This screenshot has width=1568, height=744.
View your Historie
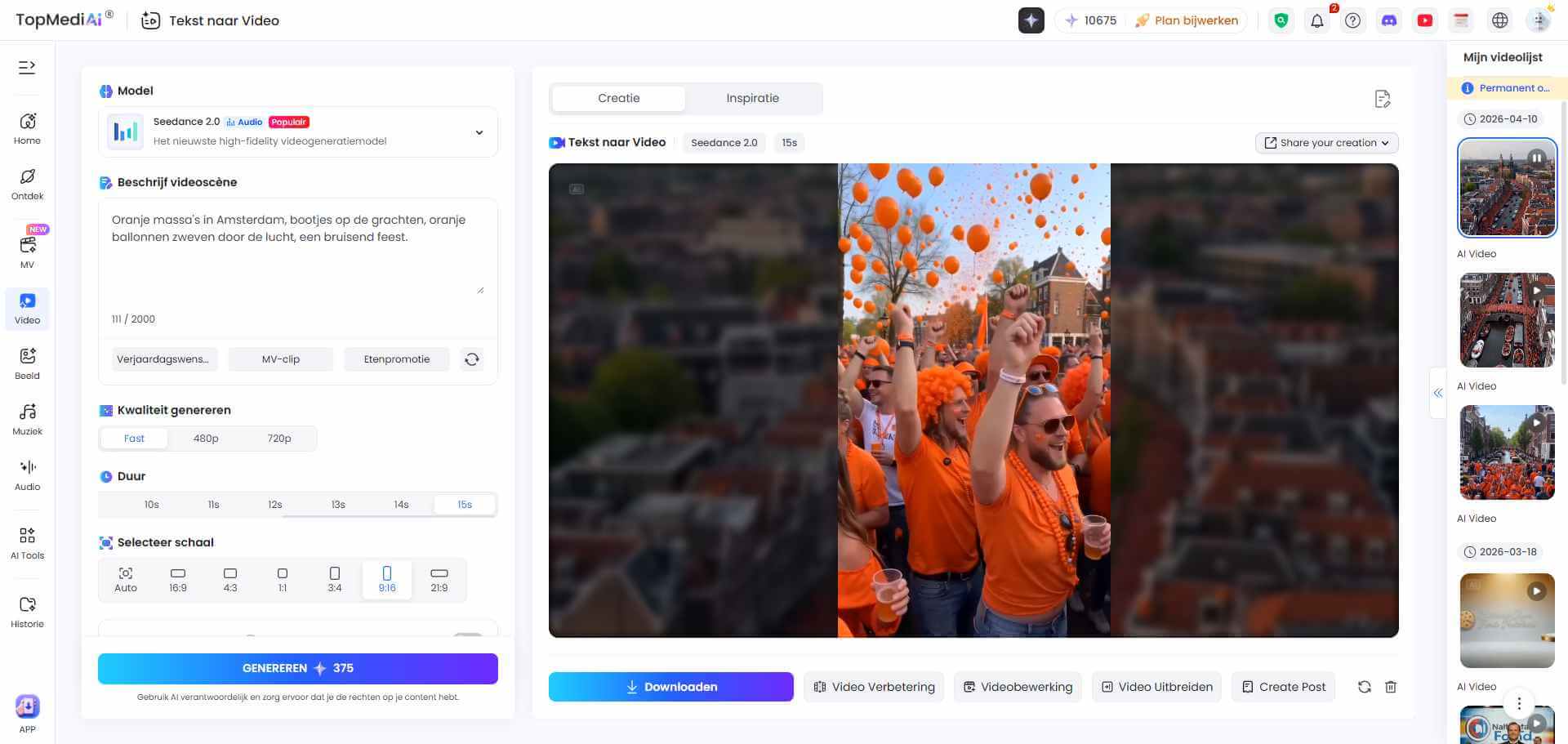coord(27,611)
